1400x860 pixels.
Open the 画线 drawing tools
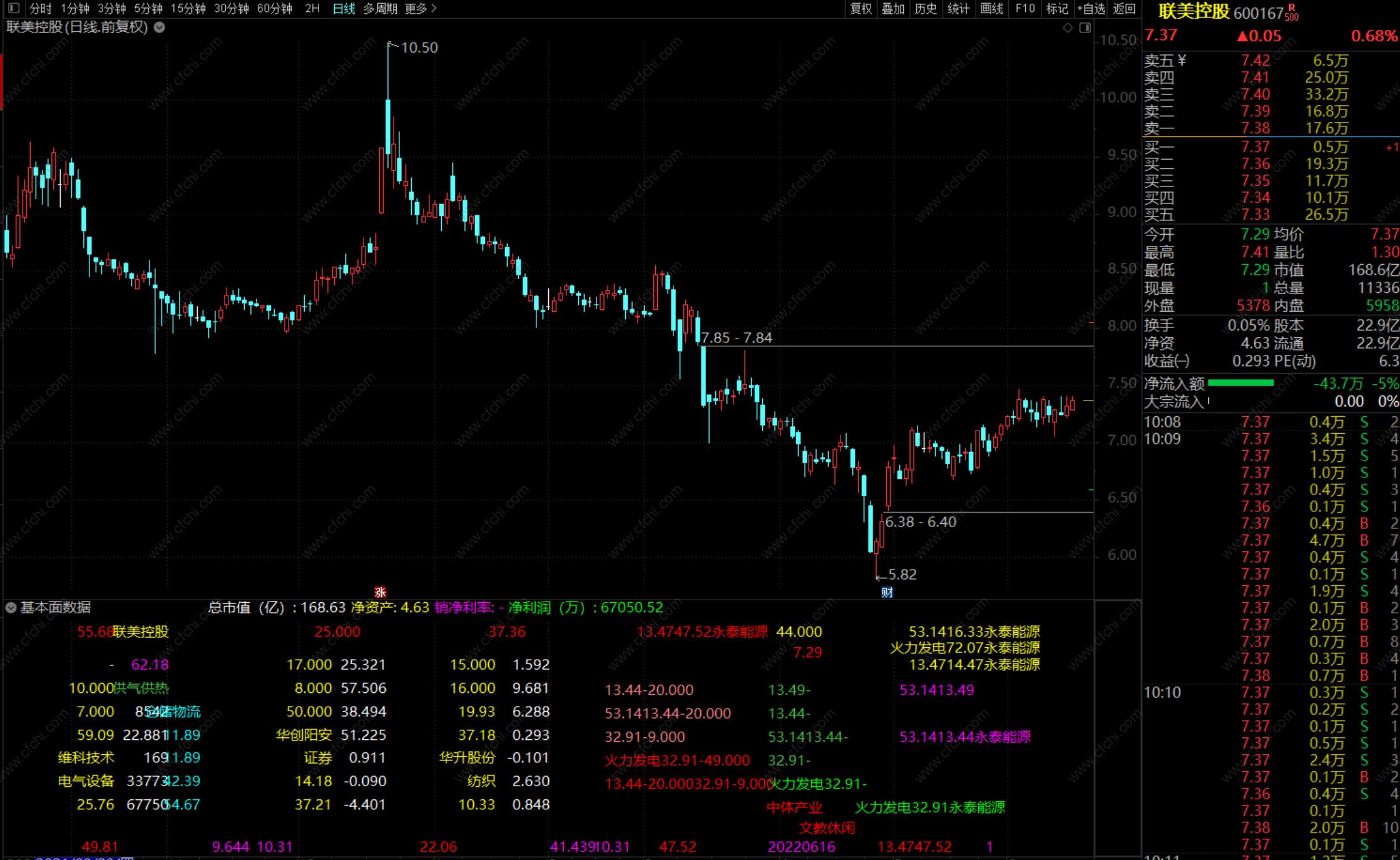[991, 8]
